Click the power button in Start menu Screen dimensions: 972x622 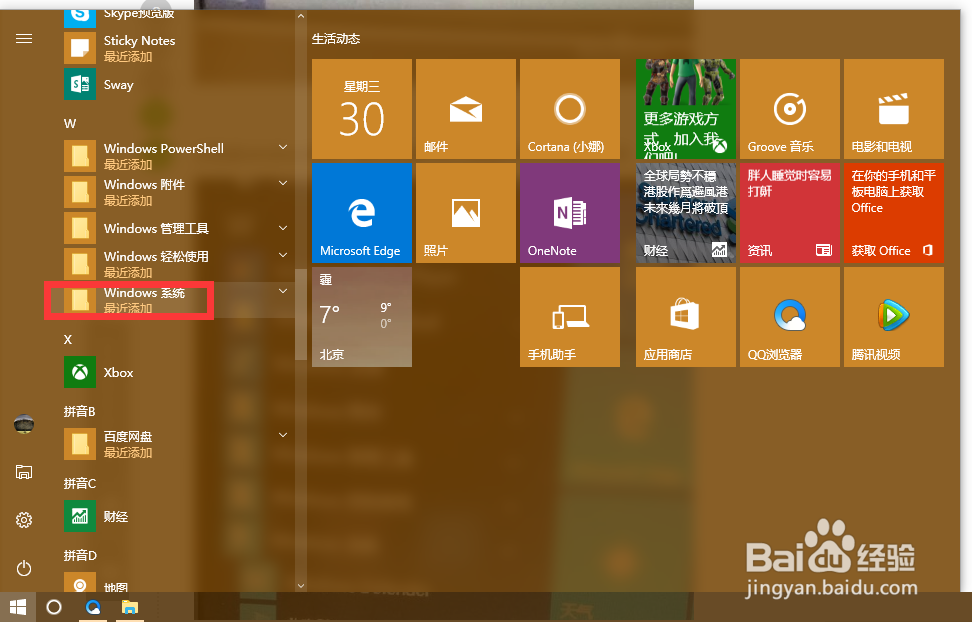tap(23, 568)
